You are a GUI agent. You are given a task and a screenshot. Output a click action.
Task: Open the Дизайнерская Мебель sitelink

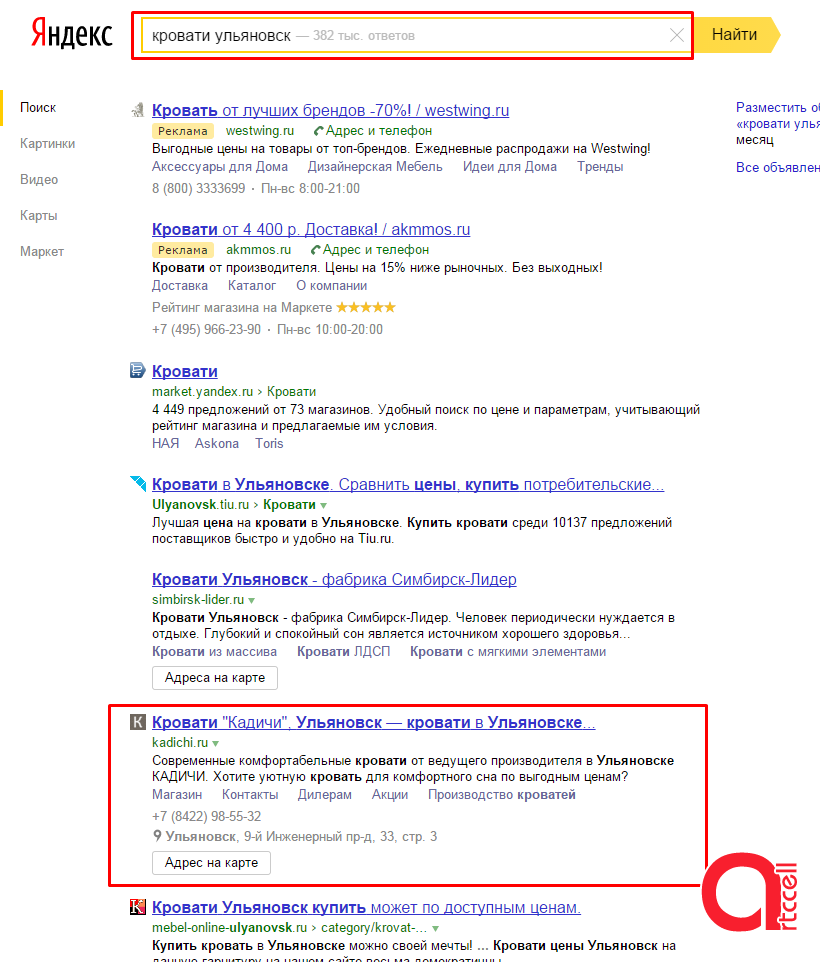click(375, 166)
